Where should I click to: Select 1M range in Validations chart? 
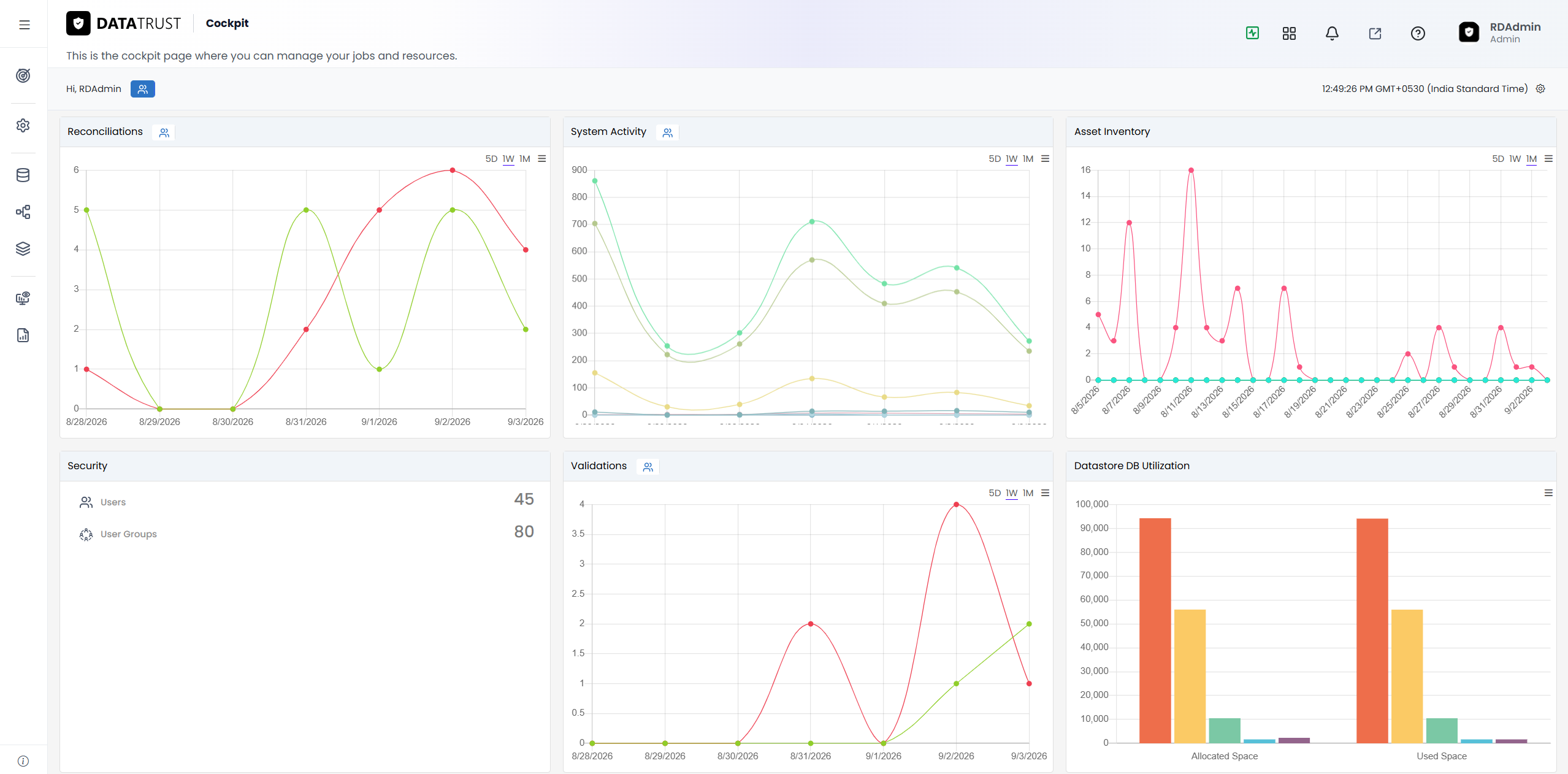coord(1028,493)
